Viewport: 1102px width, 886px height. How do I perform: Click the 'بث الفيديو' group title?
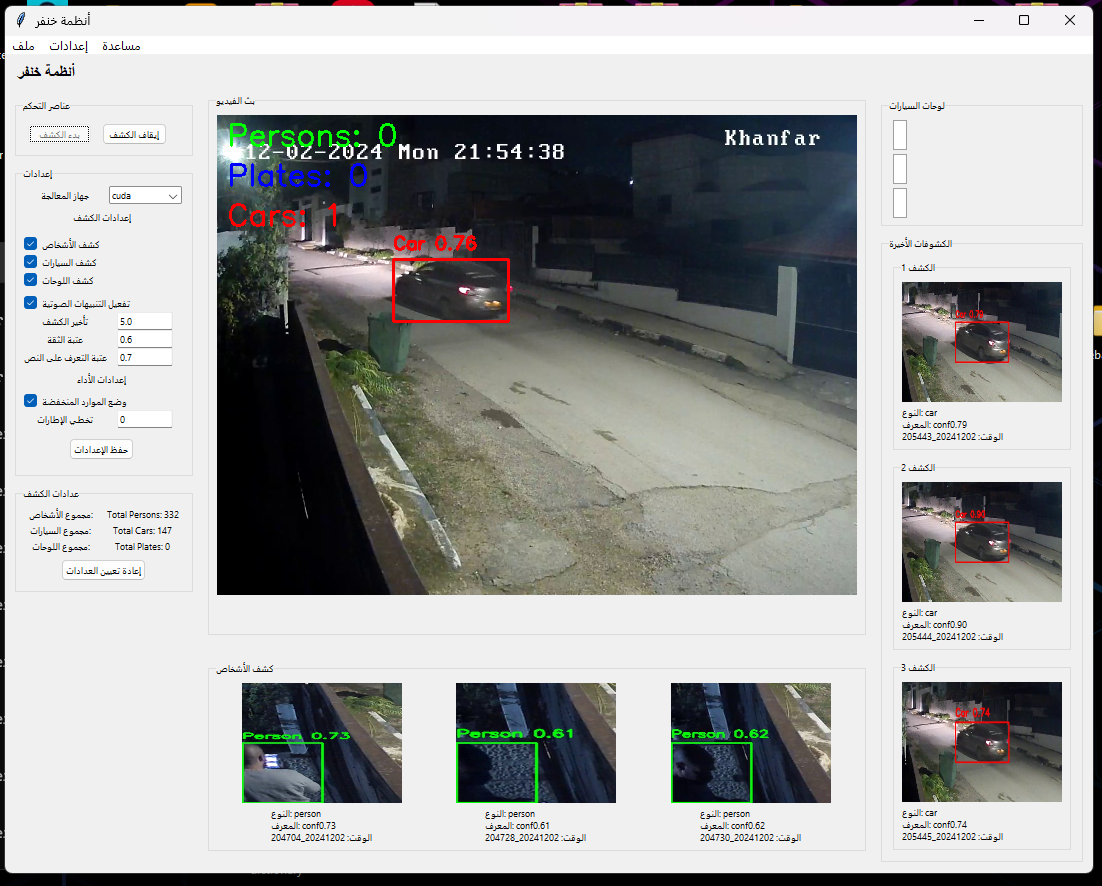[235, 101]
